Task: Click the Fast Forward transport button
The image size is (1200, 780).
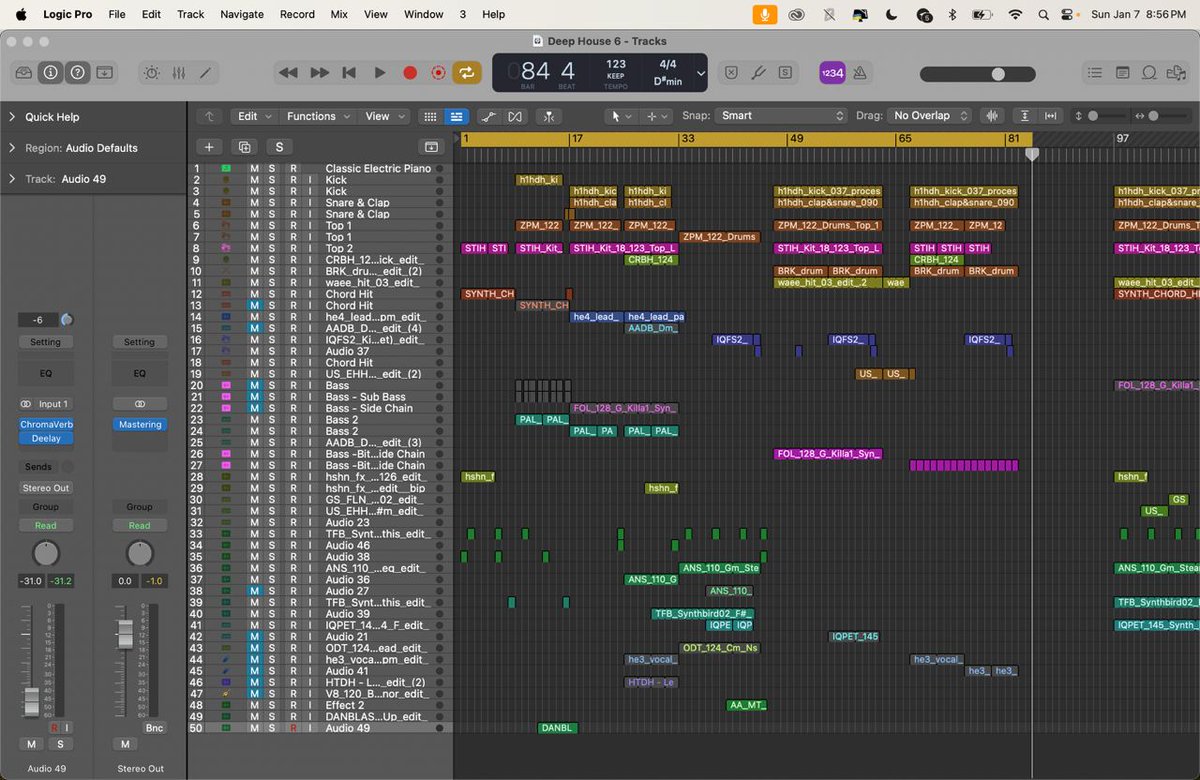Action: pos(319,73)
